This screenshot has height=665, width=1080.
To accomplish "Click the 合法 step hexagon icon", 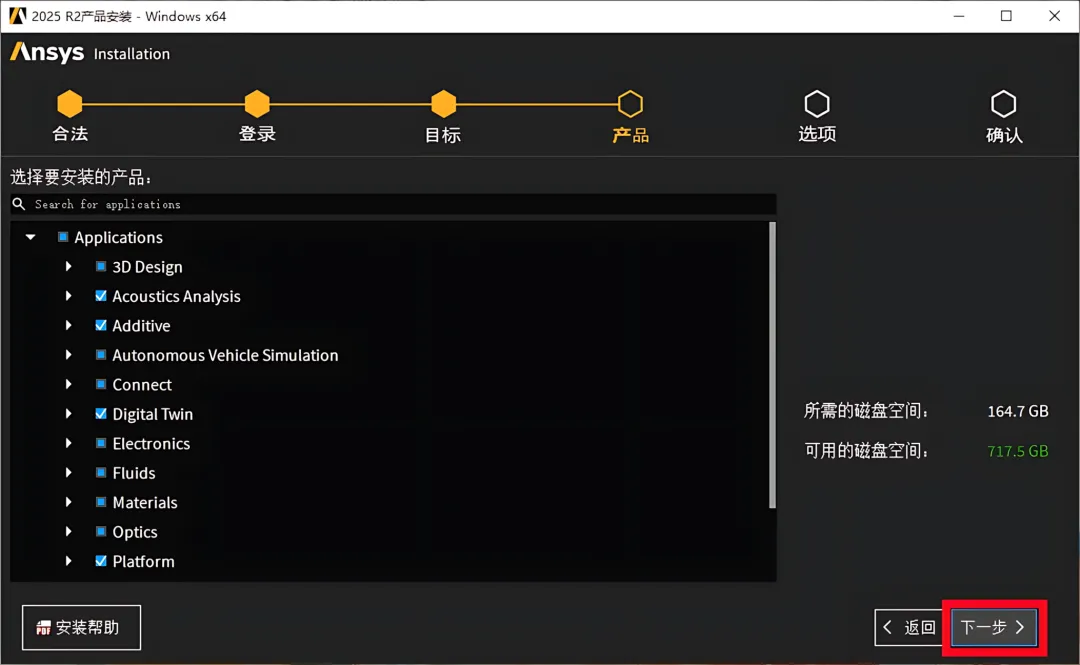I will (70, 104).
